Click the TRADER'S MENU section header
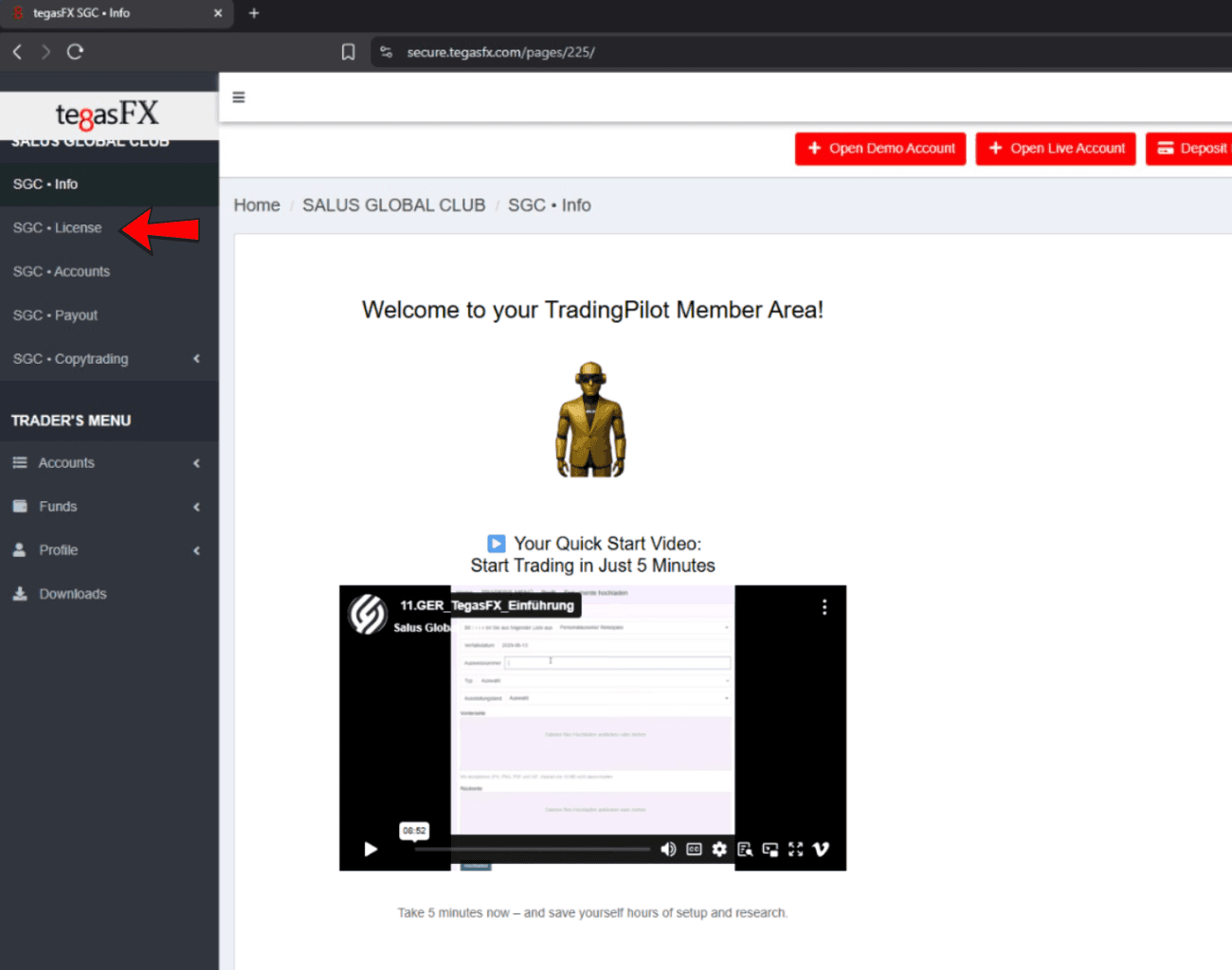This screenshot has width=1232, height=970. point(71,421)
